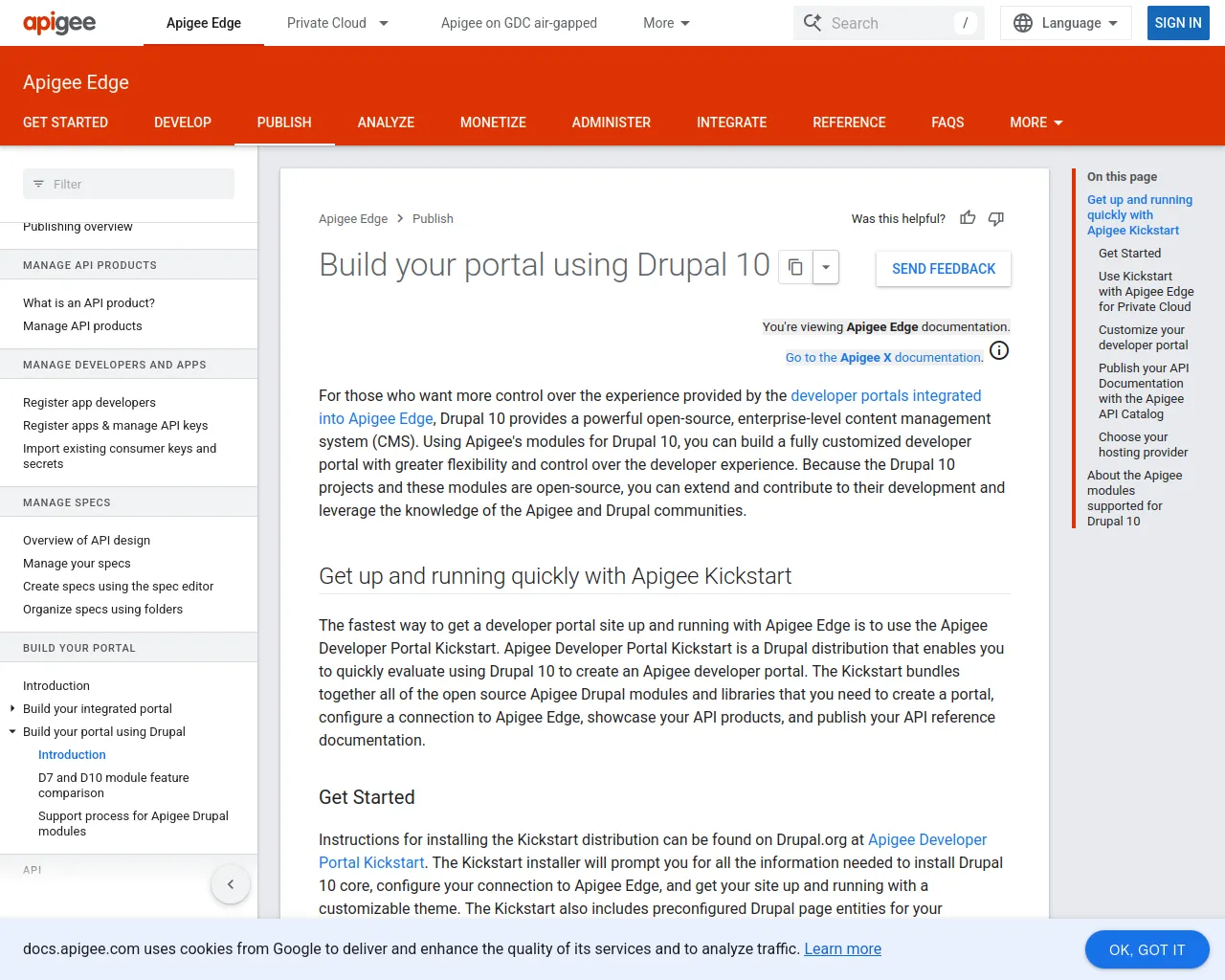Open Apigee Developer Portal Kickstart link
The image size is (1225, 980).
coord(927,839)
